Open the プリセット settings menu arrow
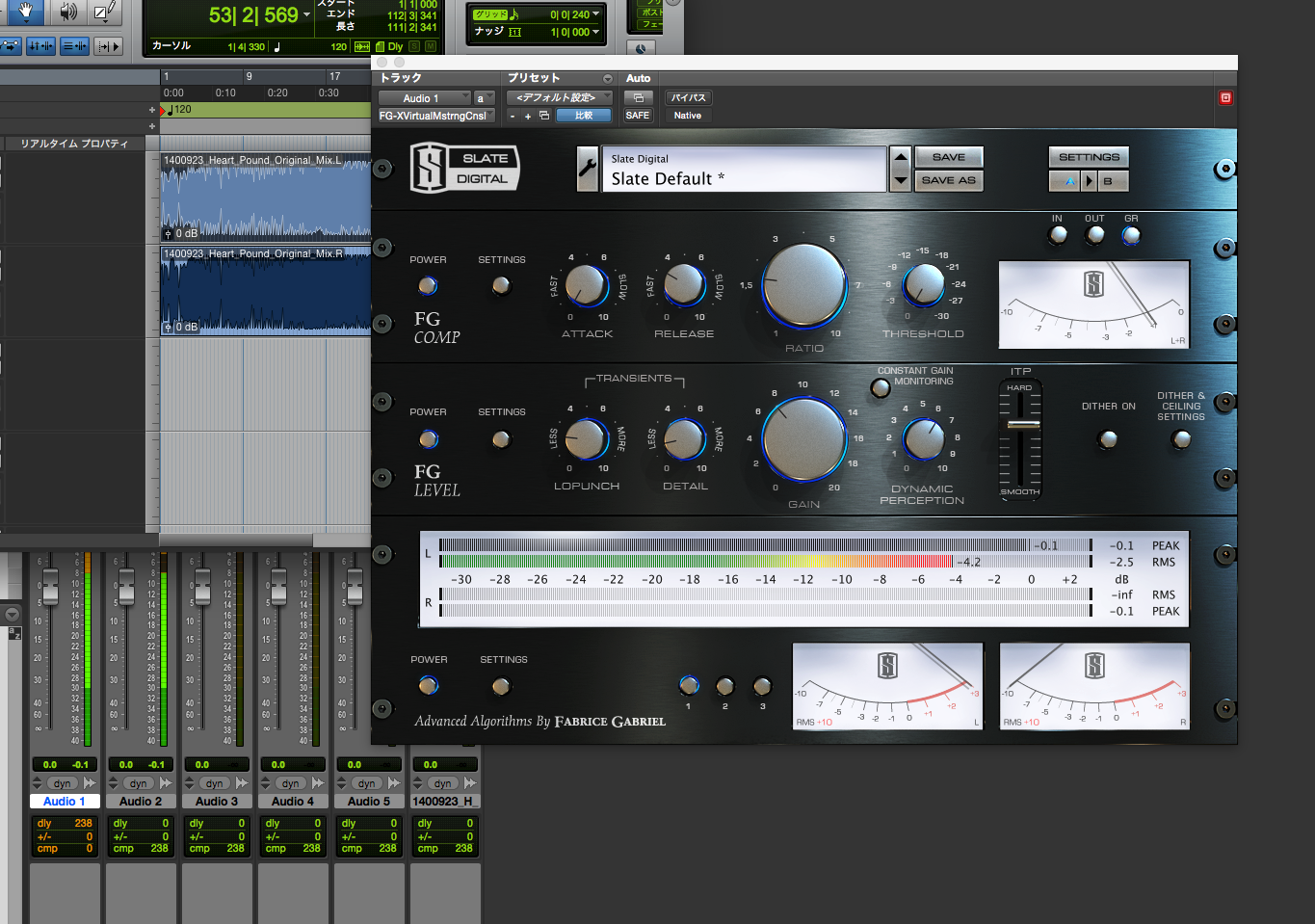Viewport: 1315px width, 924px height. pos(608,78)
